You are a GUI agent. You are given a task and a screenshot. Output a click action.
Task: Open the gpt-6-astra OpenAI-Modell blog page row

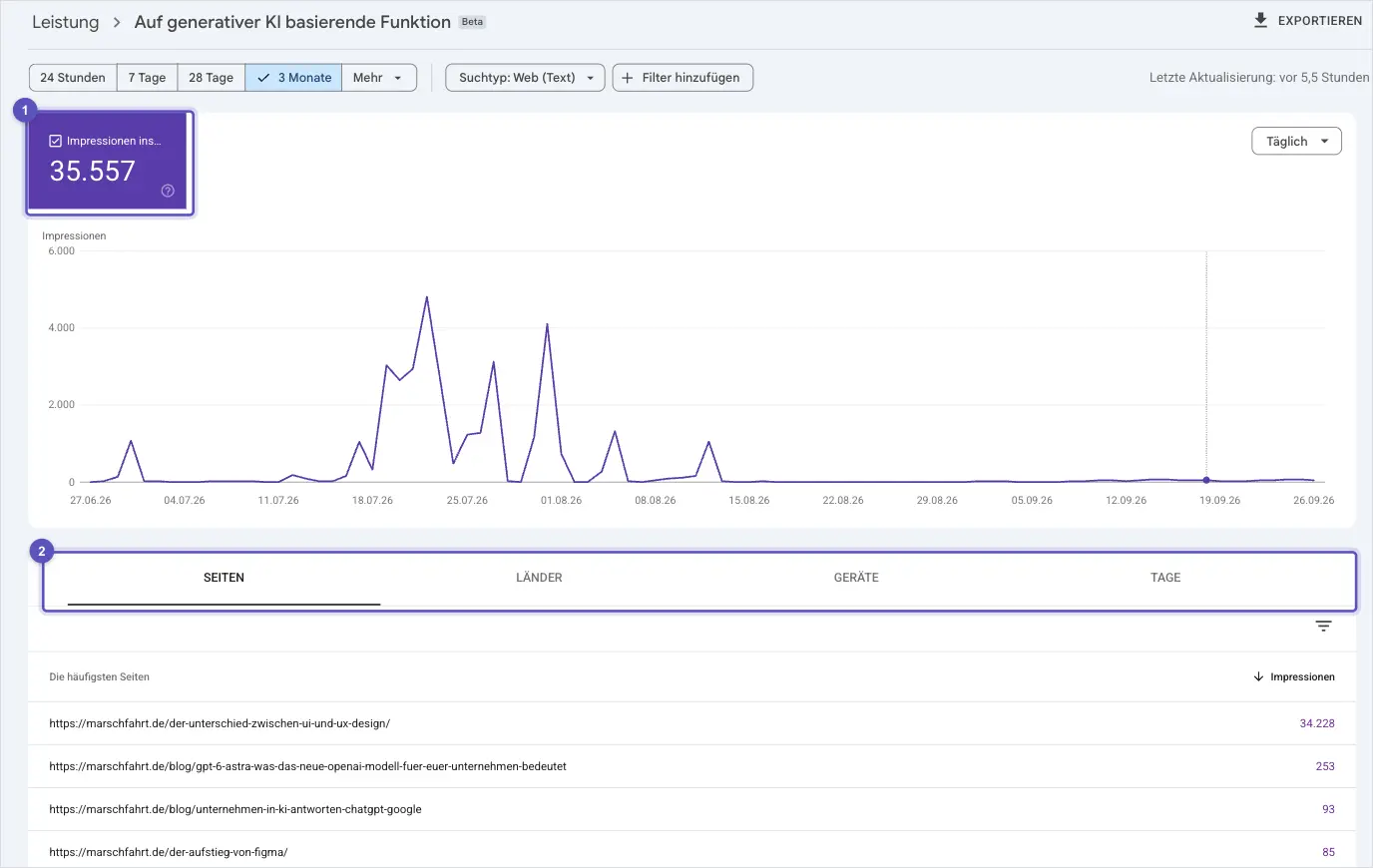691,766
